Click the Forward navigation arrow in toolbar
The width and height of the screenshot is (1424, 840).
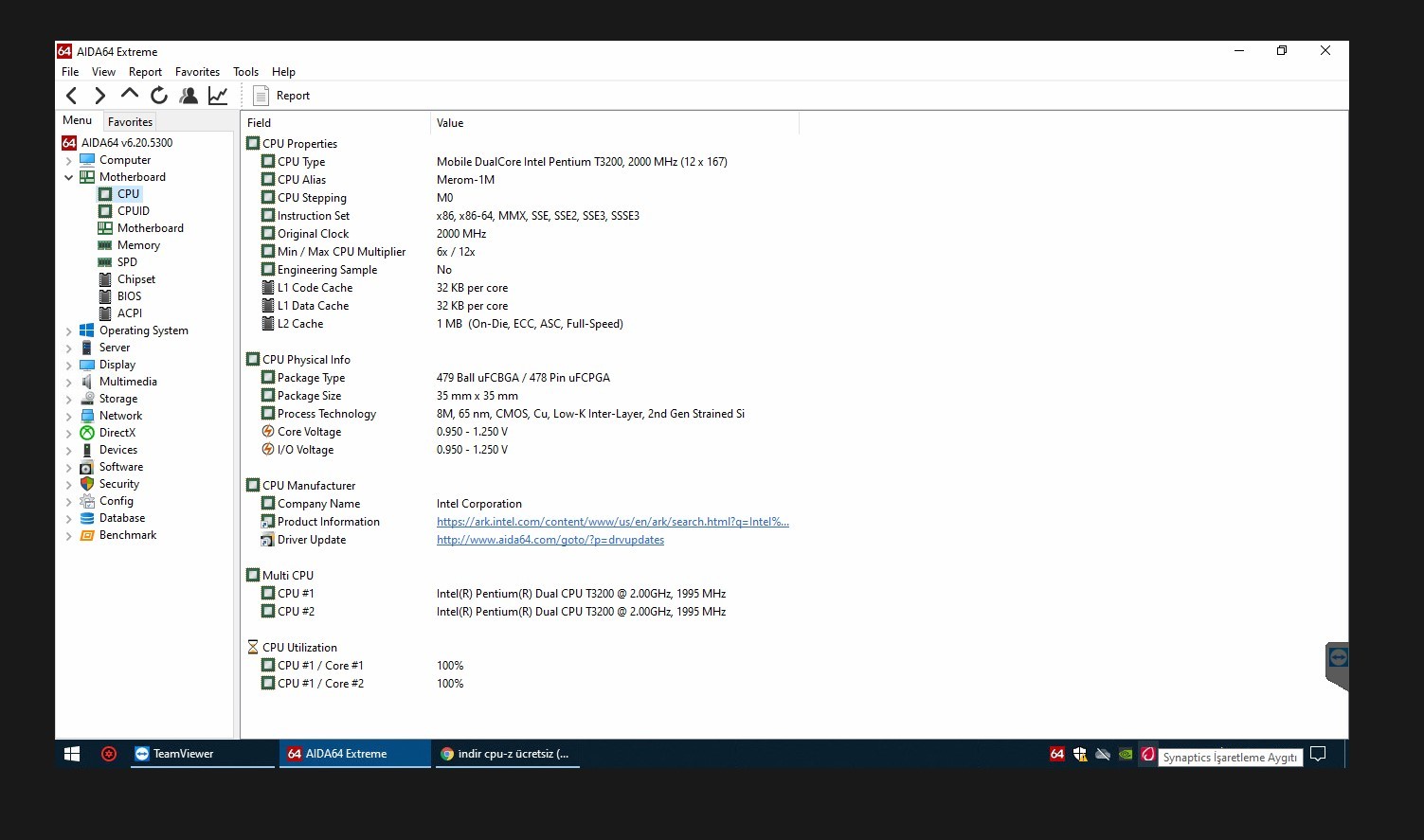100,96
